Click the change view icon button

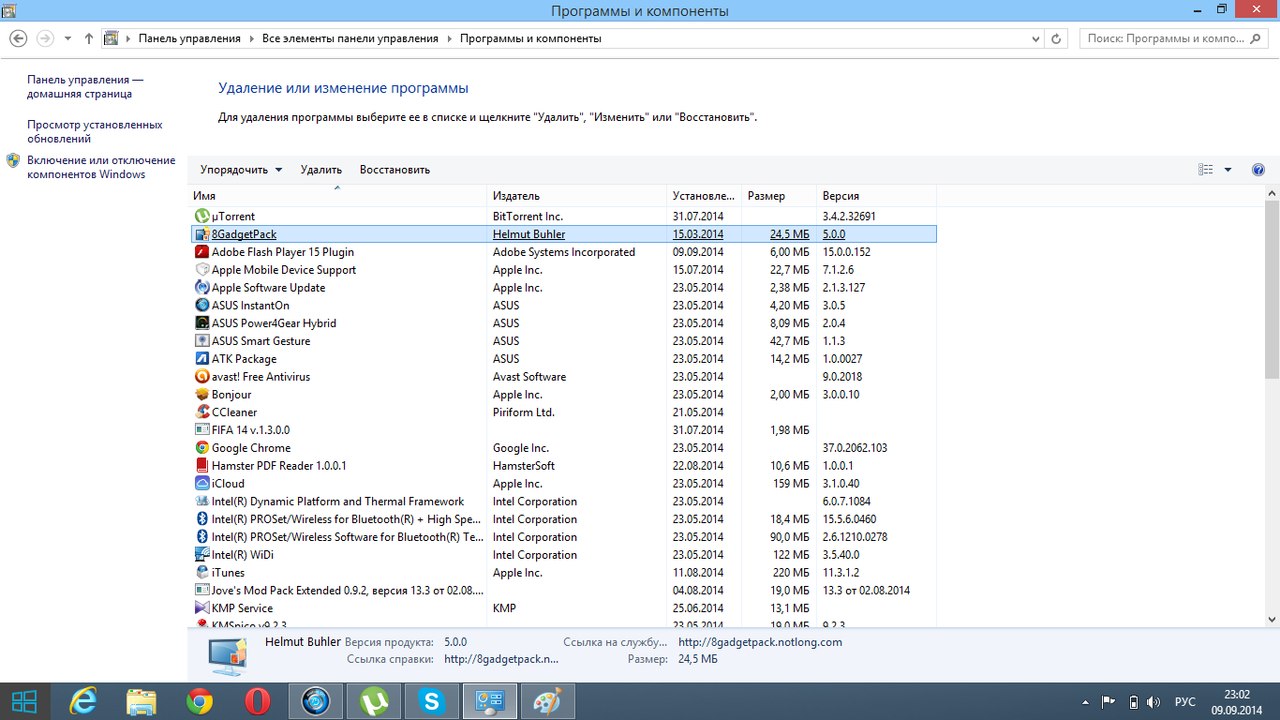coord(1206,170)
